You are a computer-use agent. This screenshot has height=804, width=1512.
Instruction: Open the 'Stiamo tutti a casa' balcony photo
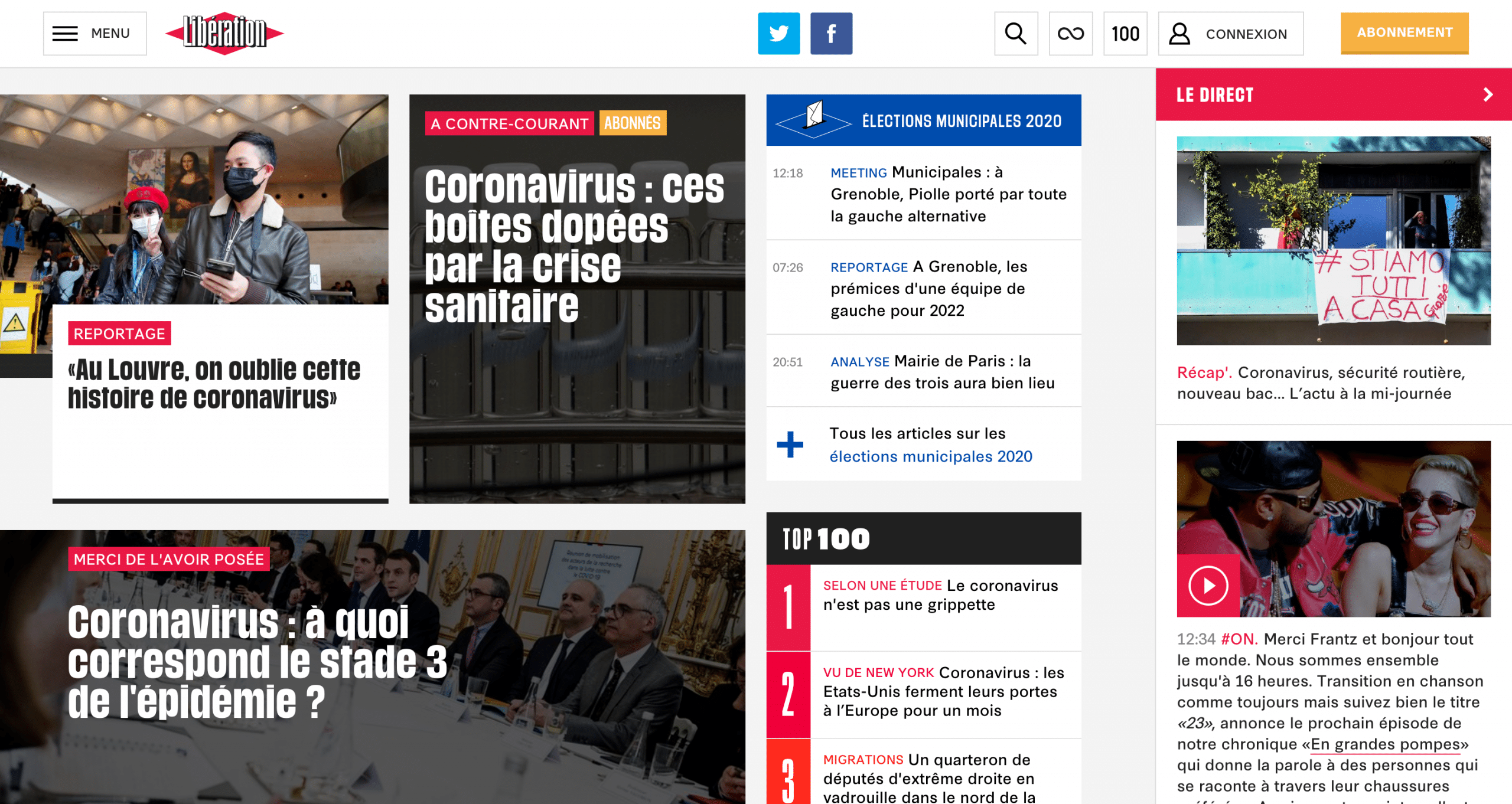click(1333, 241)
